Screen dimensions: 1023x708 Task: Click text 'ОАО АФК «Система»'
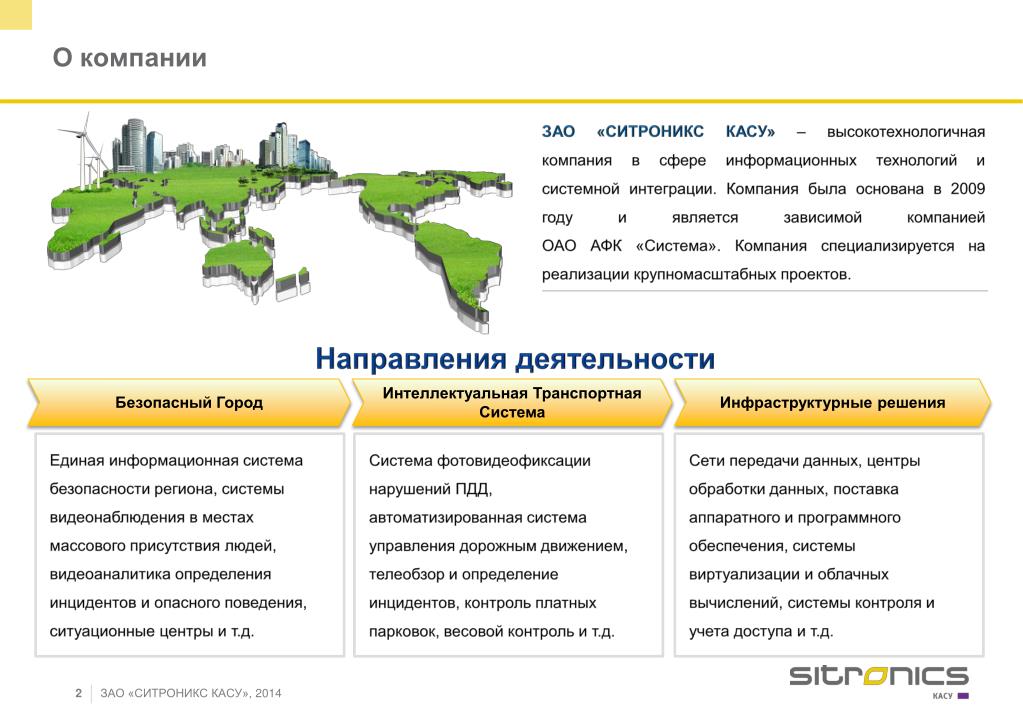tap(630, 246)
